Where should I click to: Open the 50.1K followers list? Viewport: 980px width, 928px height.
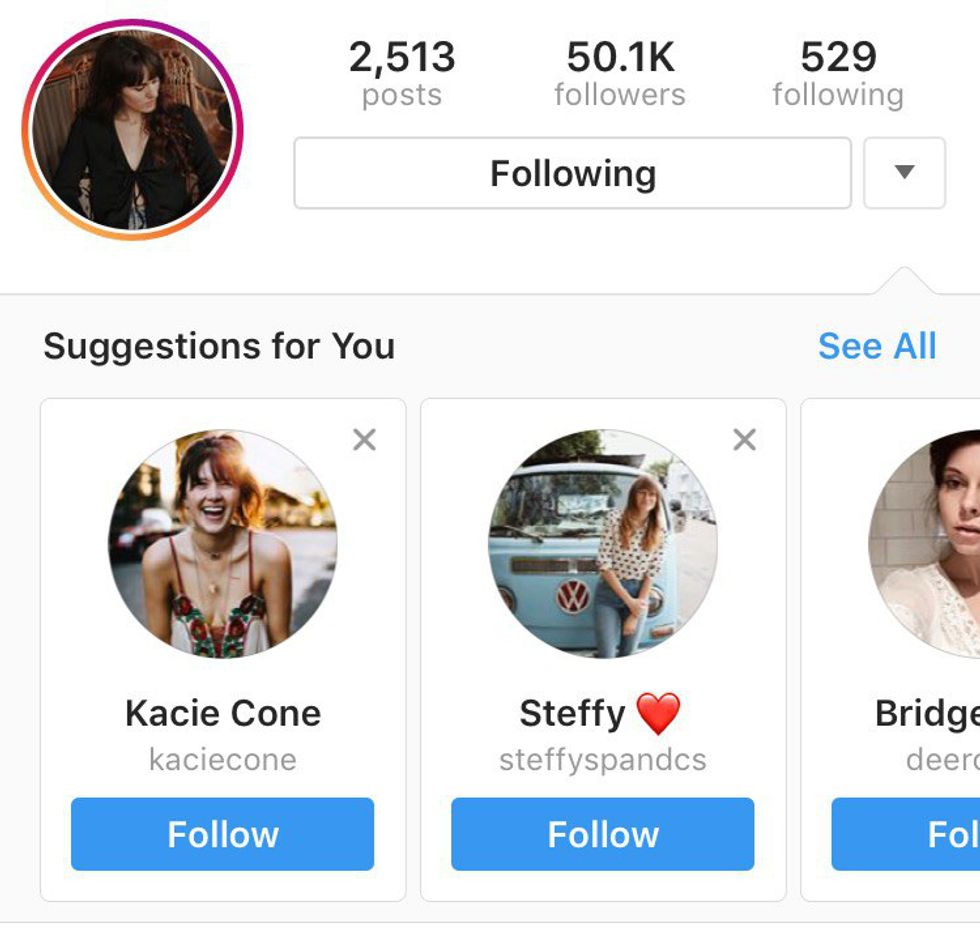pyautogui.click(x=620, y=73)
